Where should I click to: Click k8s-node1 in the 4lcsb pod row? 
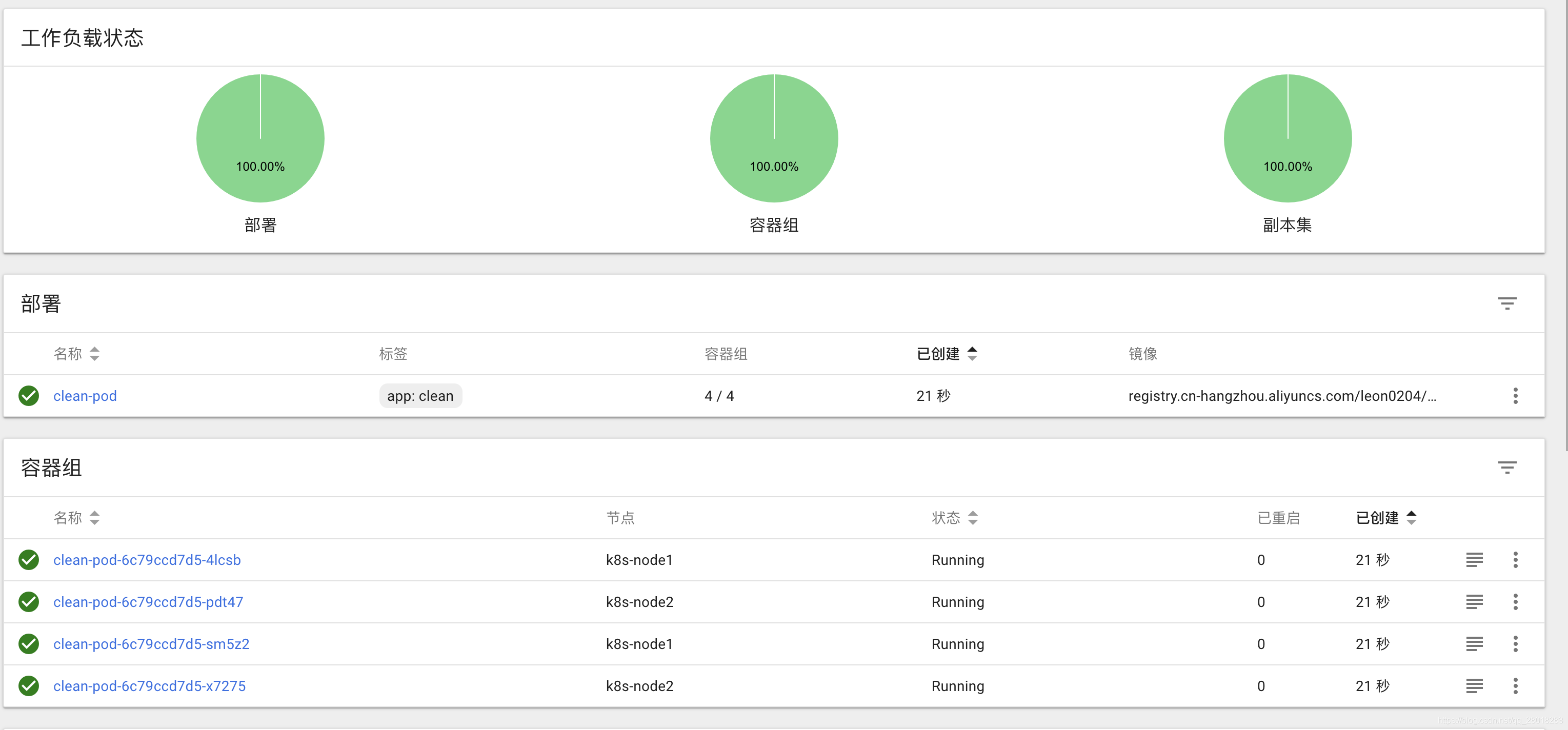coord(639,560)
